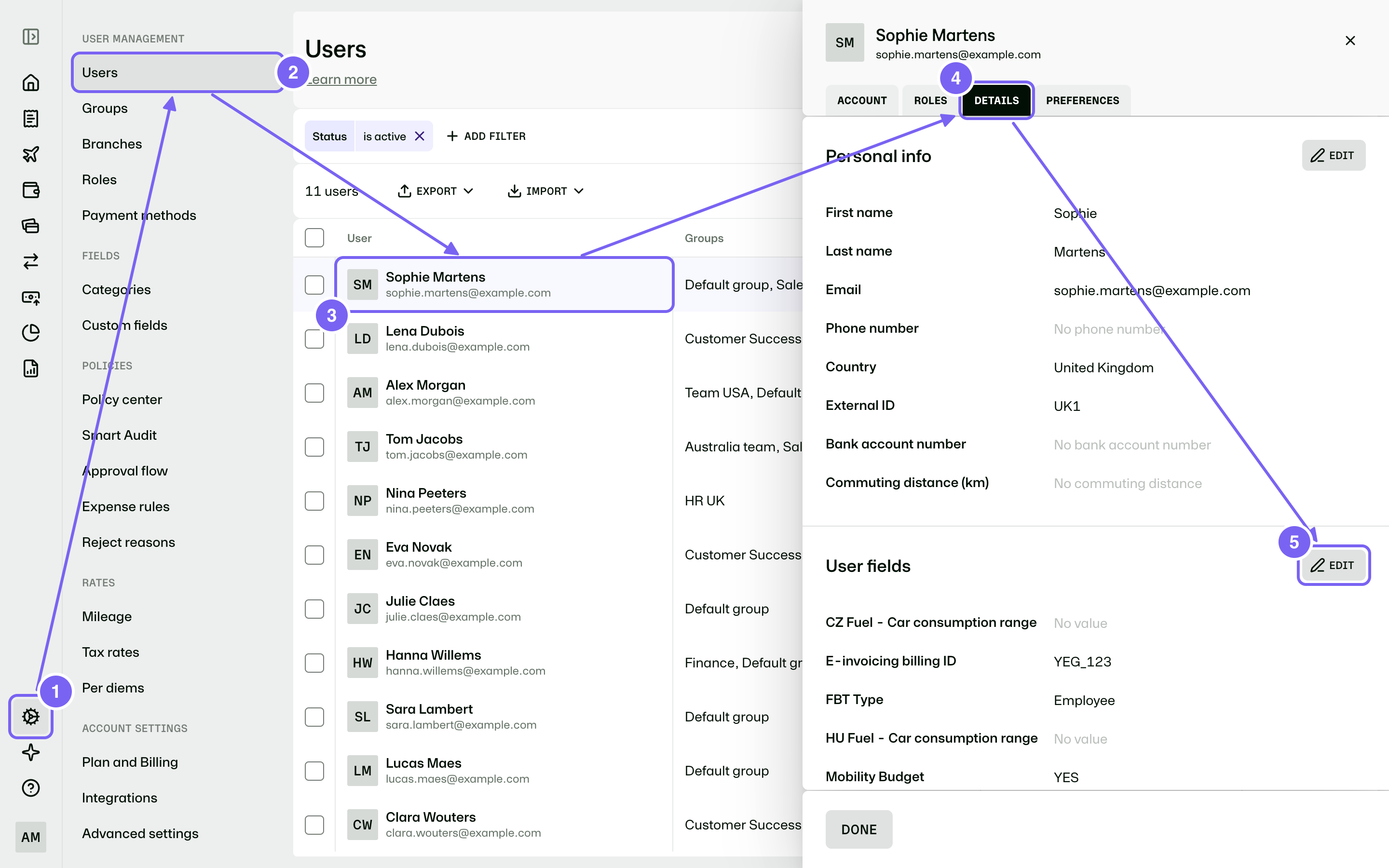Follow the Learn more link
This screenshot has width=1389, height=868.
(x=341, y=79)
